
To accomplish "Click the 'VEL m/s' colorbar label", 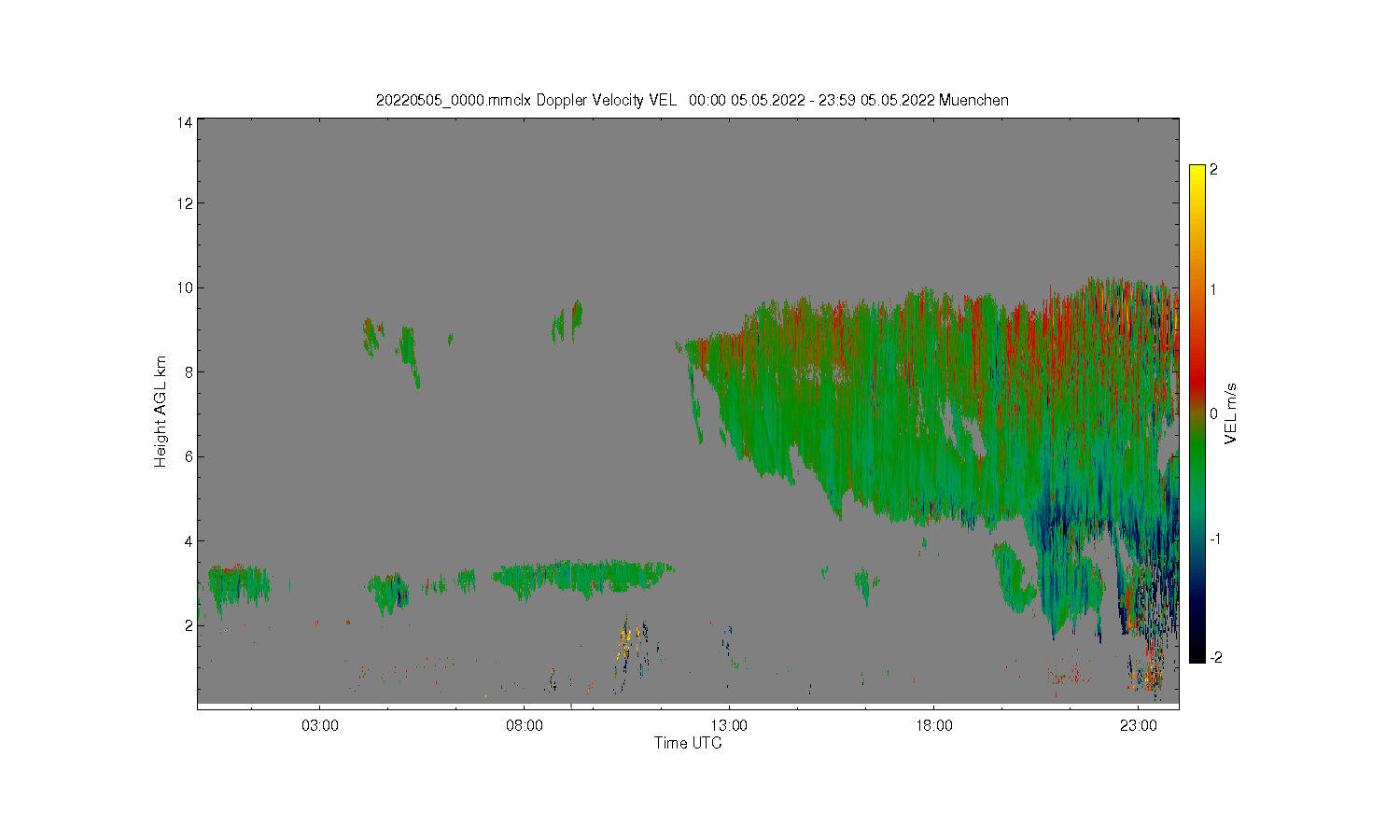I will (x=1231, y=413).
